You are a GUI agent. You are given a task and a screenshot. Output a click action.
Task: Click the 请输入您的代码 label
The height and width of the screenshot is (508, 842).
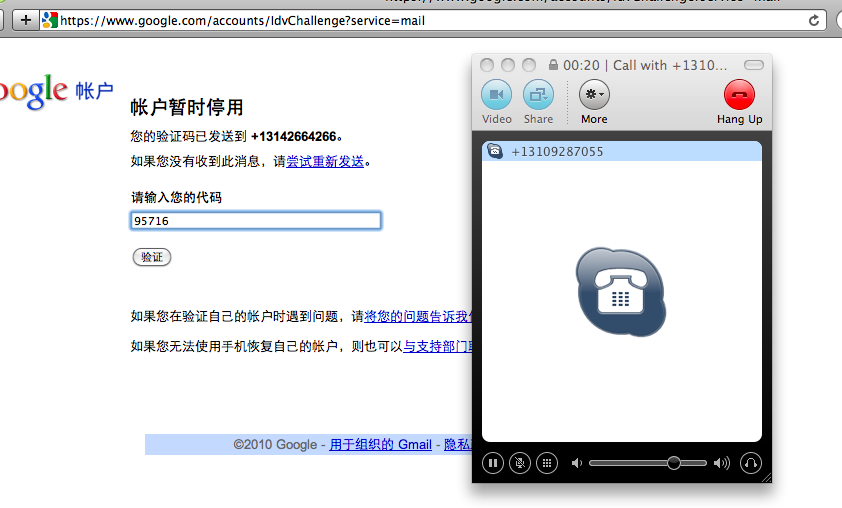176,197
